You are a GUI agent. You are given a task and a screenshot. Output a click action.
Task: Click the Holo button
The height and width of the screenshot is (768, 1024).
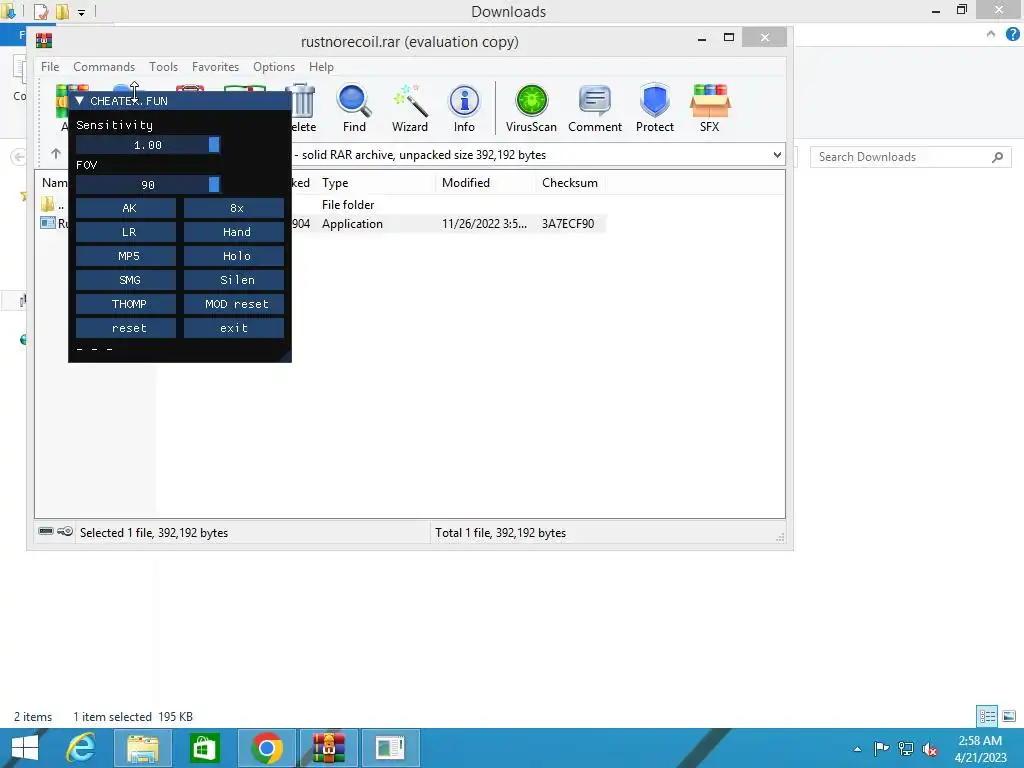click(x=234, y=256)
